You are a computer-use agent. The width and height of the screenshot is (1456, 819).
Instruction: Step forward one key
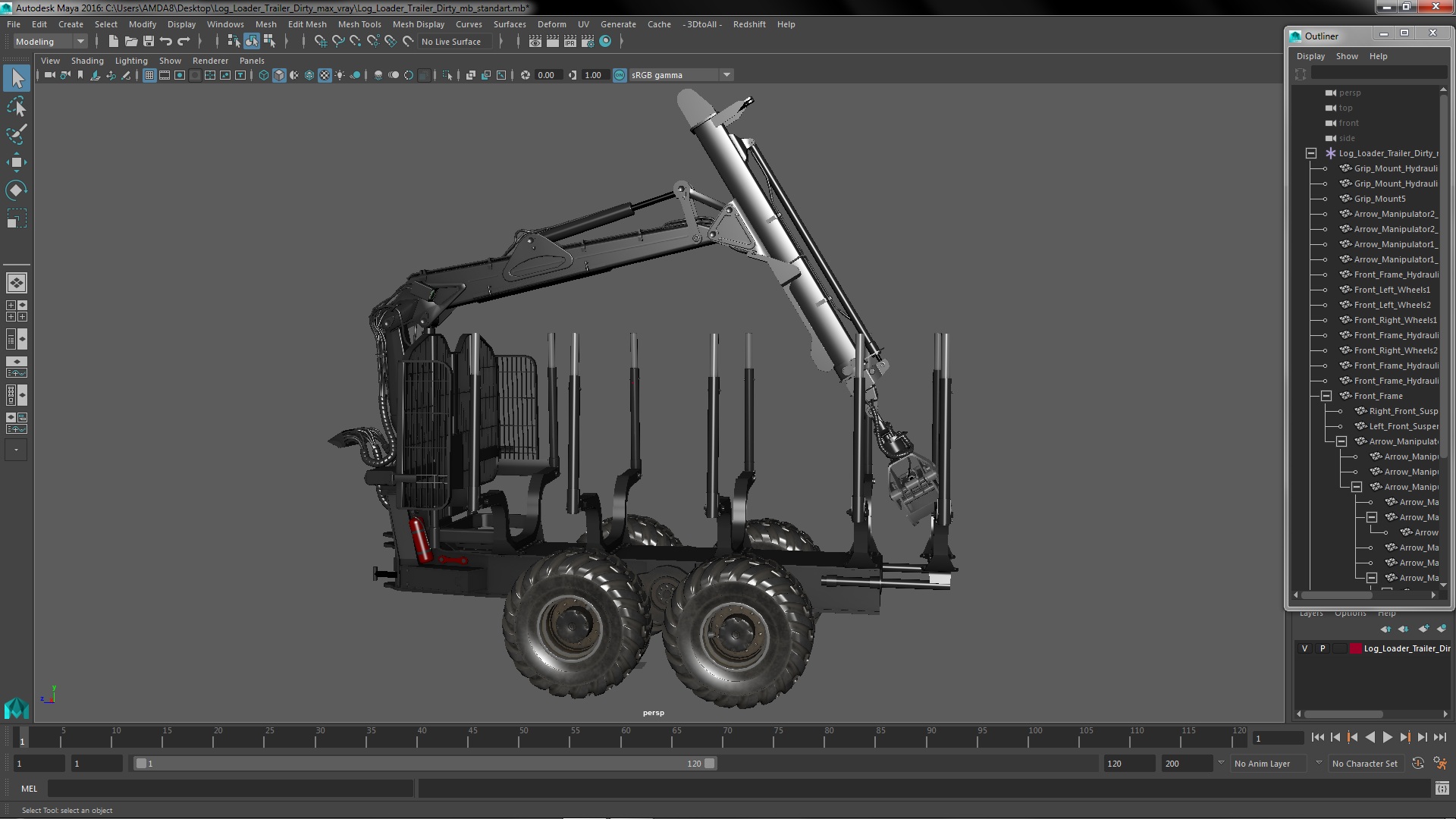[x=1404, y=737]
